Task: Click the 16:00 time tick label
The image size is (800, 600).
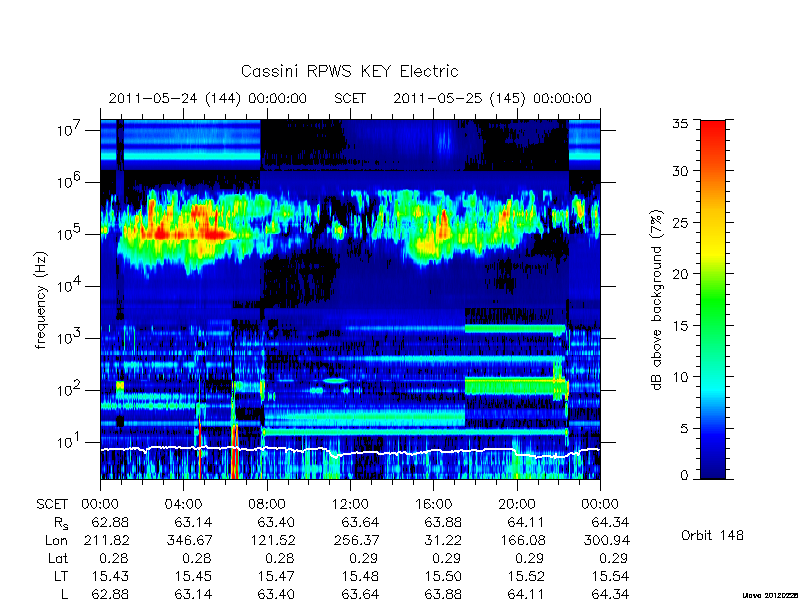Action: [x=434, y=504]
